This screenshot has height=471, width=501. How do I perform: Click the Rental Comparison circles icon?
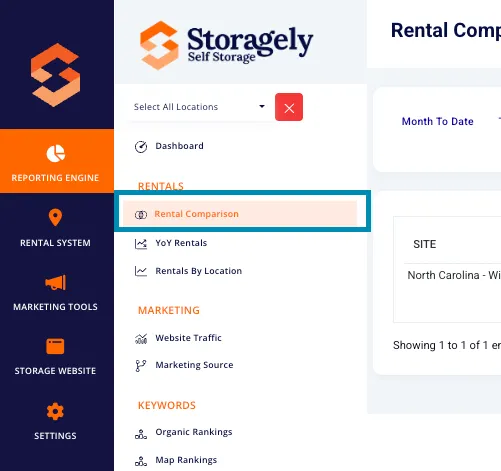tap(141, 215)
